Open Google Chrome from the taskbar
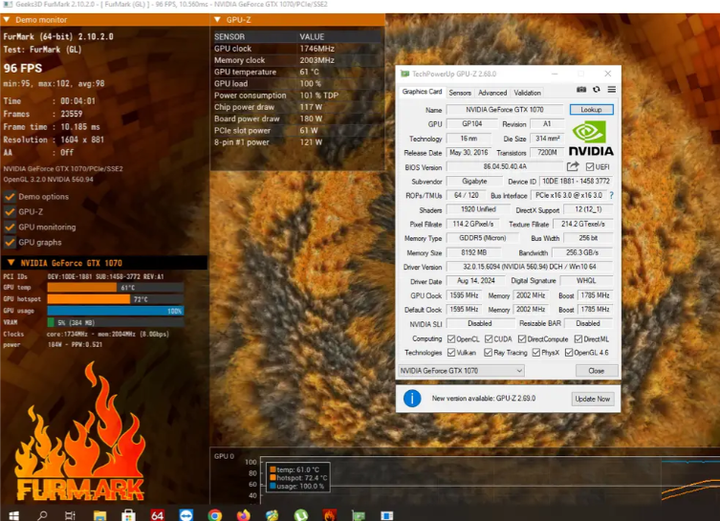Screen dimensions: 720x521 214,515
